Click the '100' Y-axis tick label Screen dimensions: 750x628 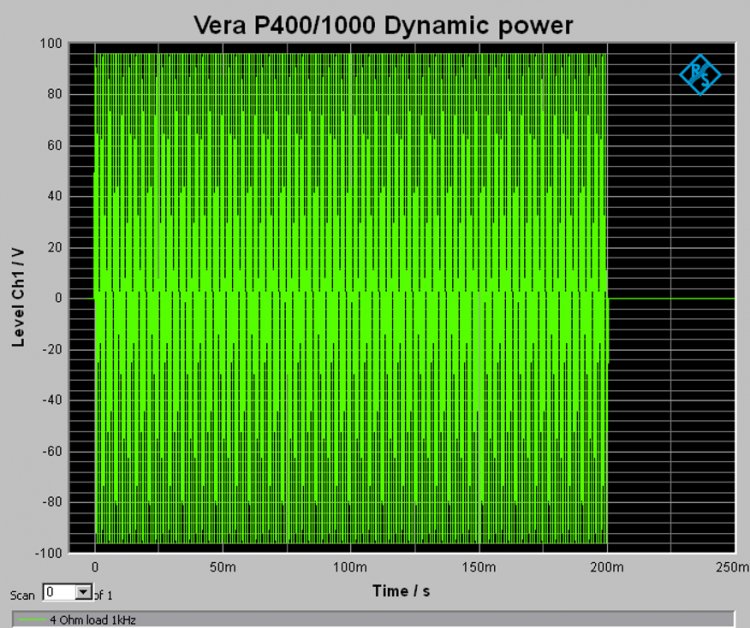[x=51, y=44]
